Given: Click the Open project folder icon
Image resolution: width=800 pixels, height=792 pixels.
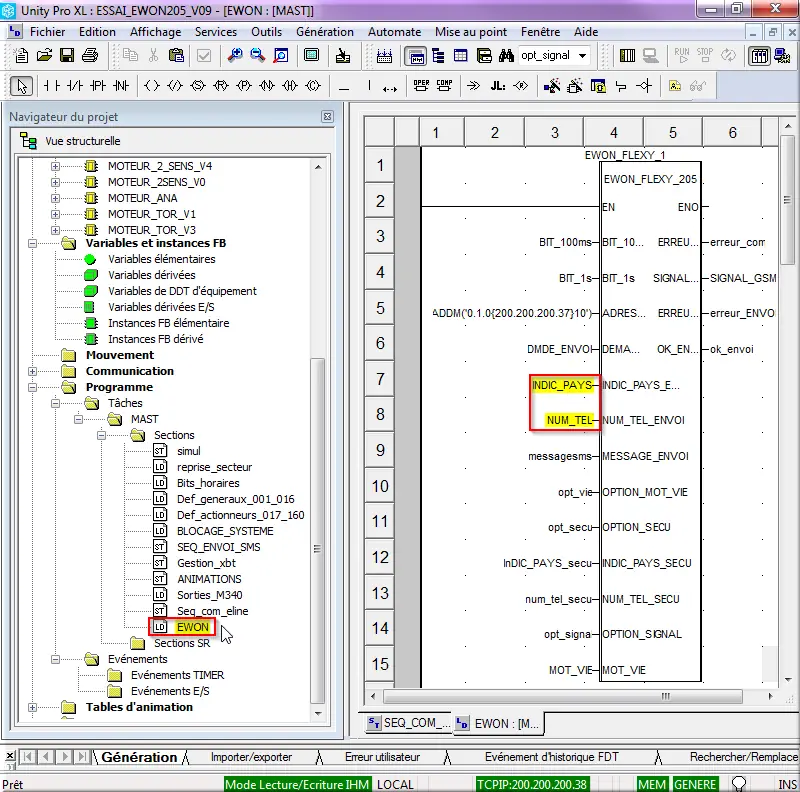Looking at the screenshot, I should point(44,55).
